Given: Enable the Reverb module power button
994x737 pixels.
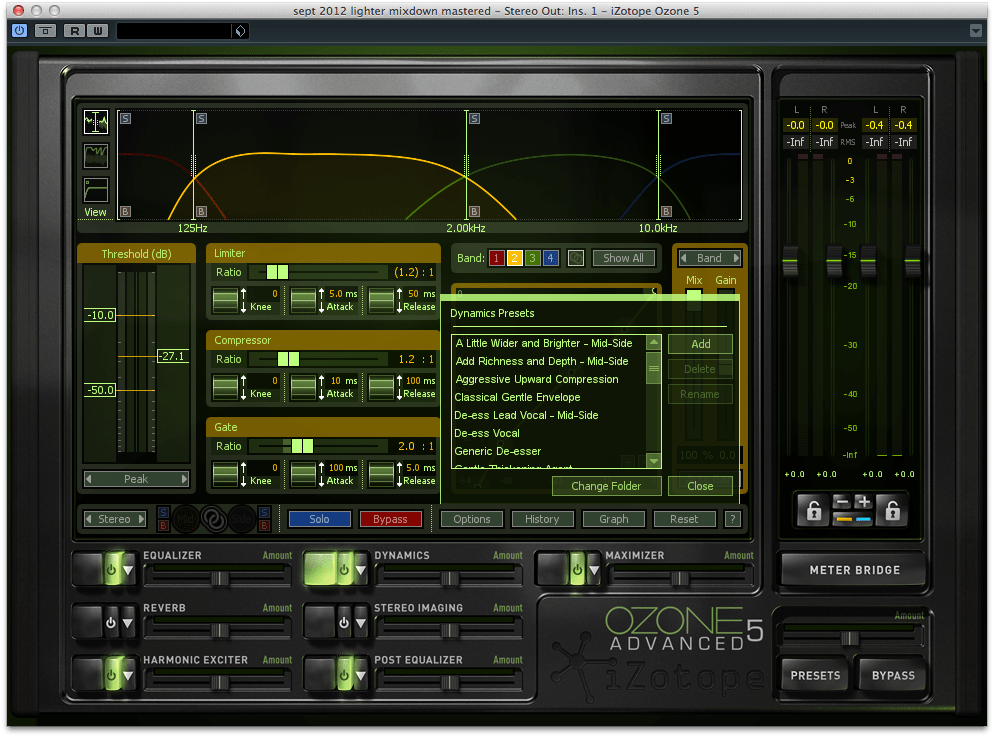Looking at the screenshot, I should (112, 622).
